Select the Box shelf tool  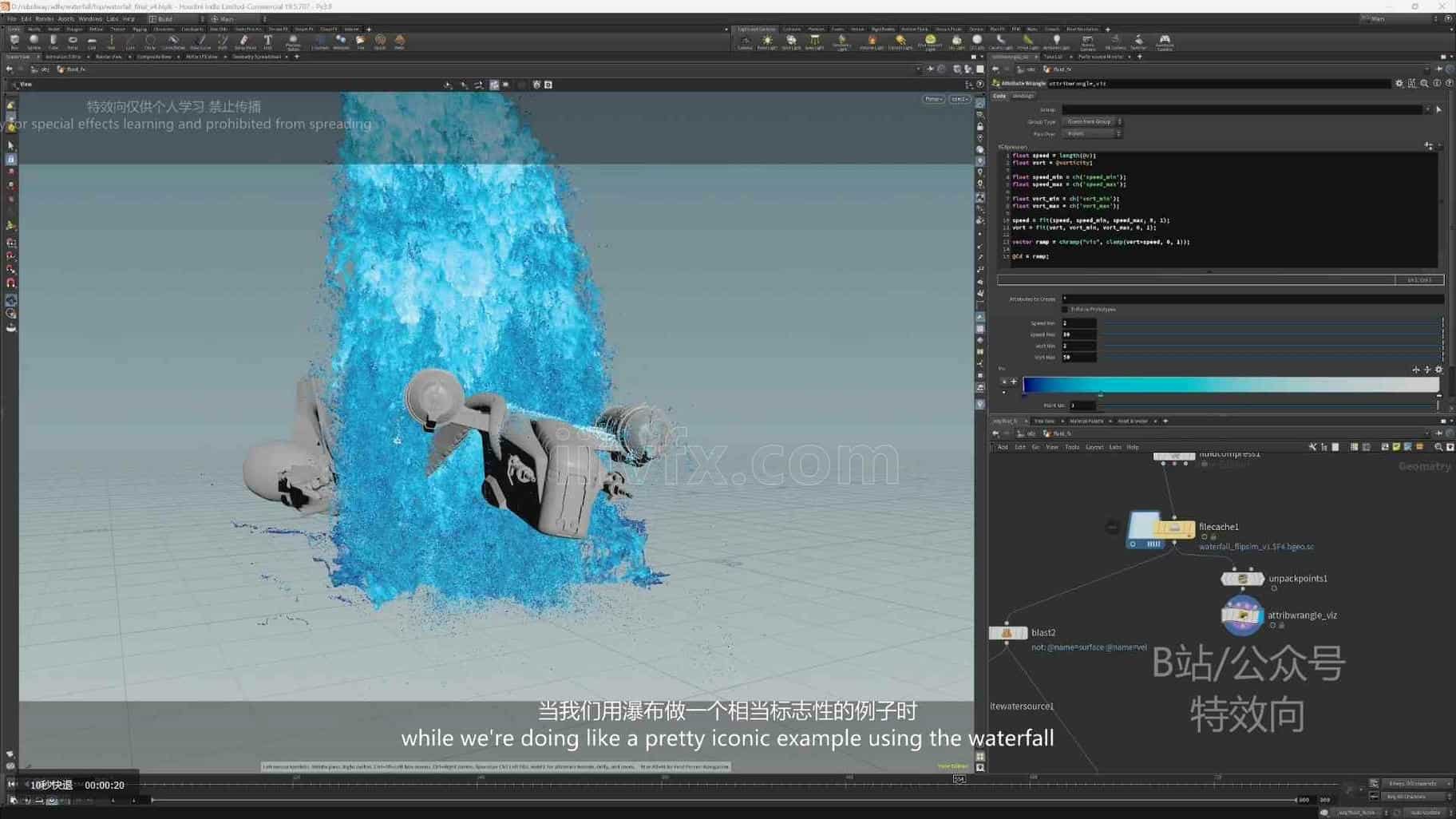(x=14, y=41)
